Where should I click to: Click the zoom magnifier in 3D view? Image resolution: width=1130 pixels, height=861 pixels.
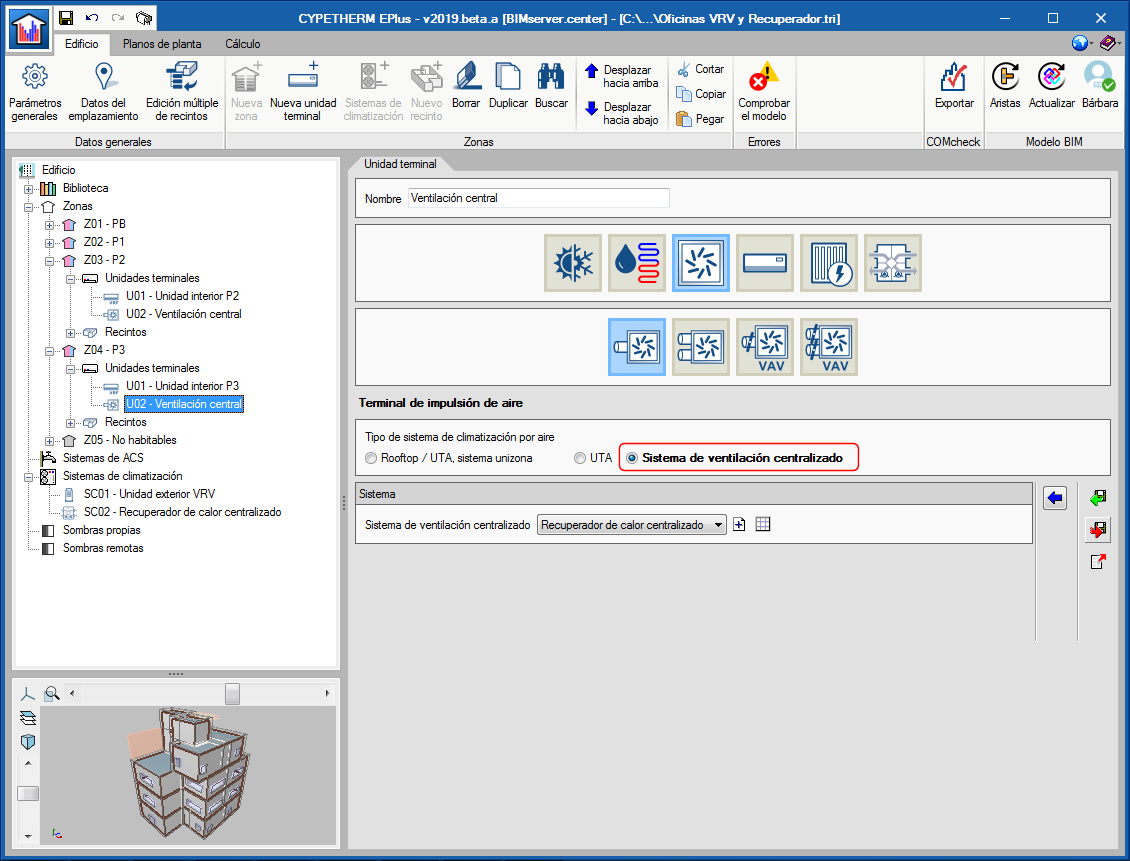point(52,694)
